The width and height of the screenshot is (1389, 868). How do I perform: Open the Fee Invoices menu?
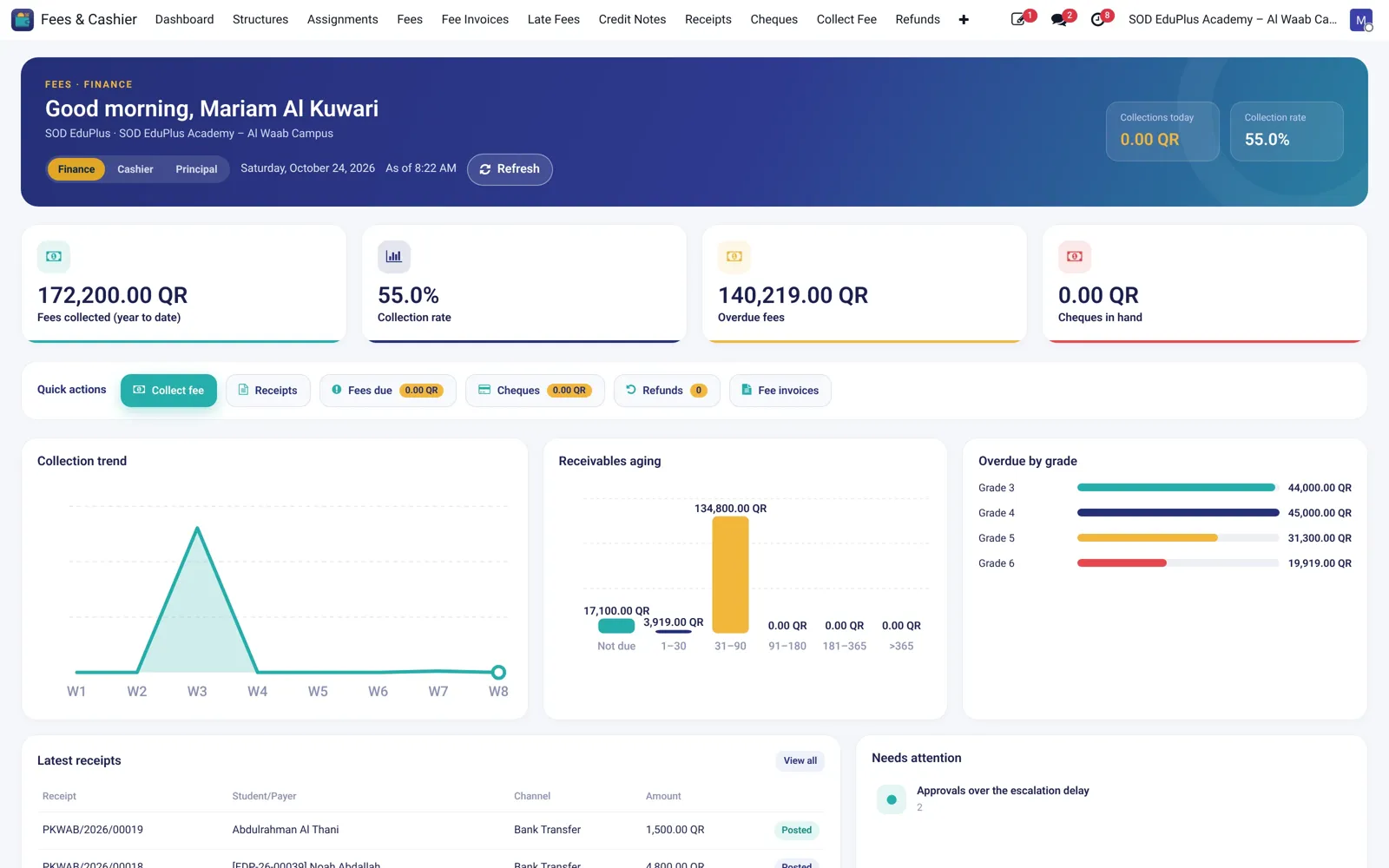point(475,19)
